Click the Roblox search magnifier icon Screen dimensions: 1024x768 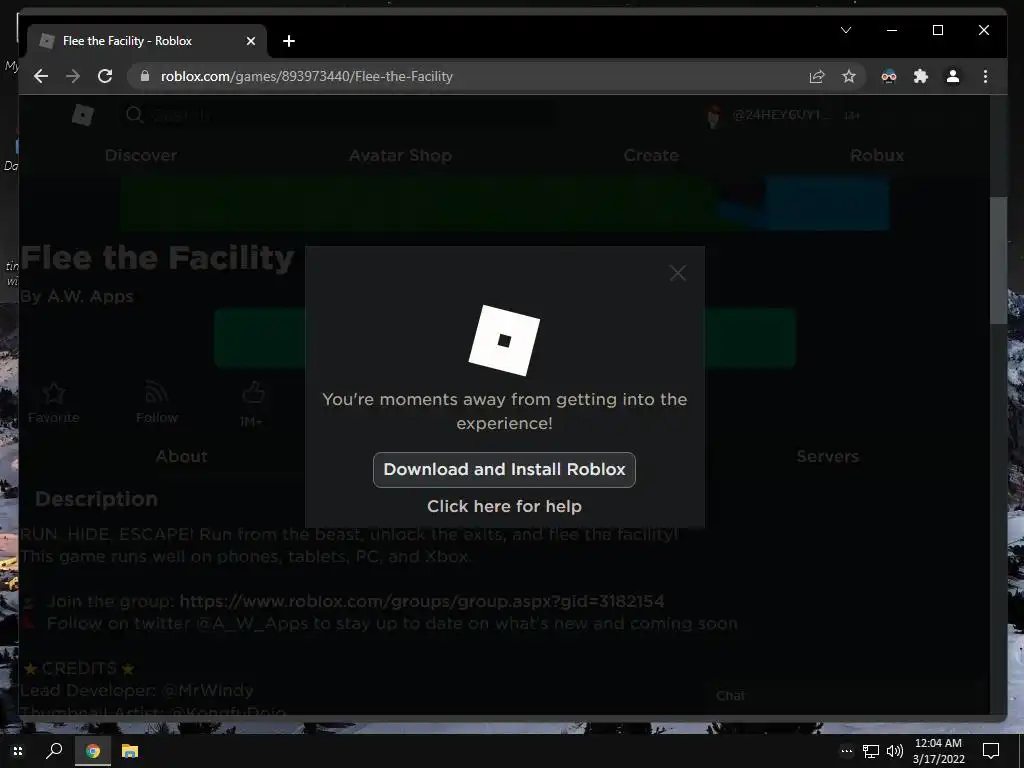coord(134,115)
